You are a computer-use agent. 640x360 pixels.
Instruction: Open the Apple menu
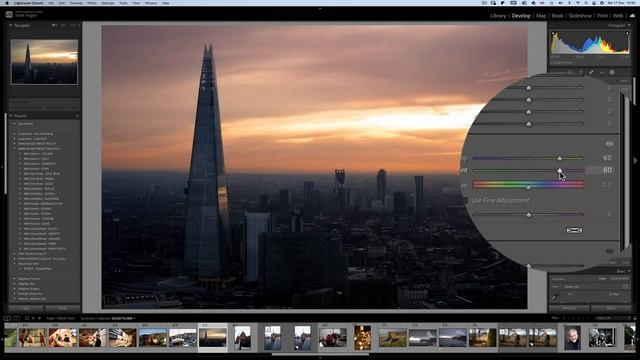coord(7,3)
